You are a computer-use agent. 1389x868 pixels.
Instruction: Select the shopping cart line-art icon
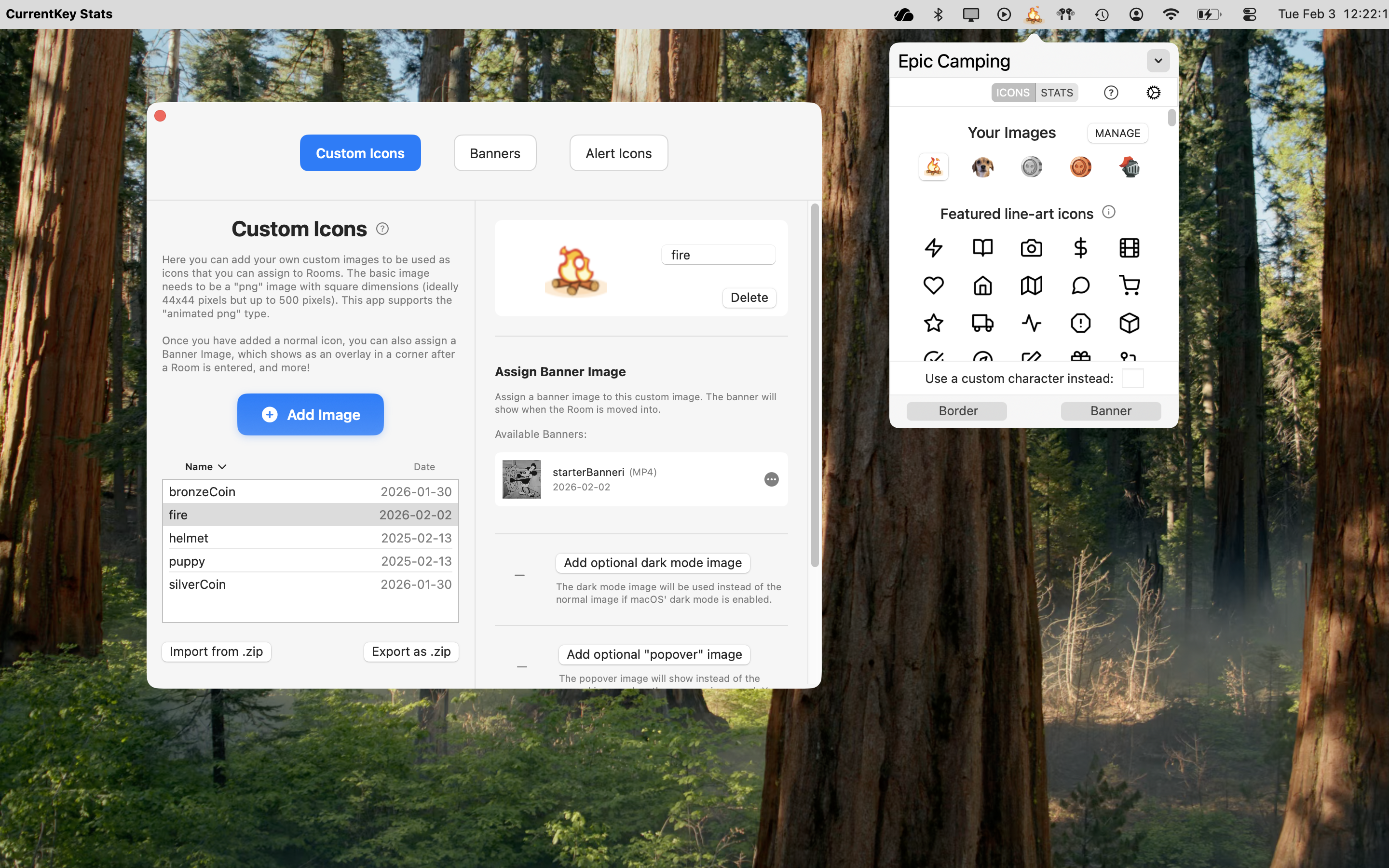(x=1130, y=285)
